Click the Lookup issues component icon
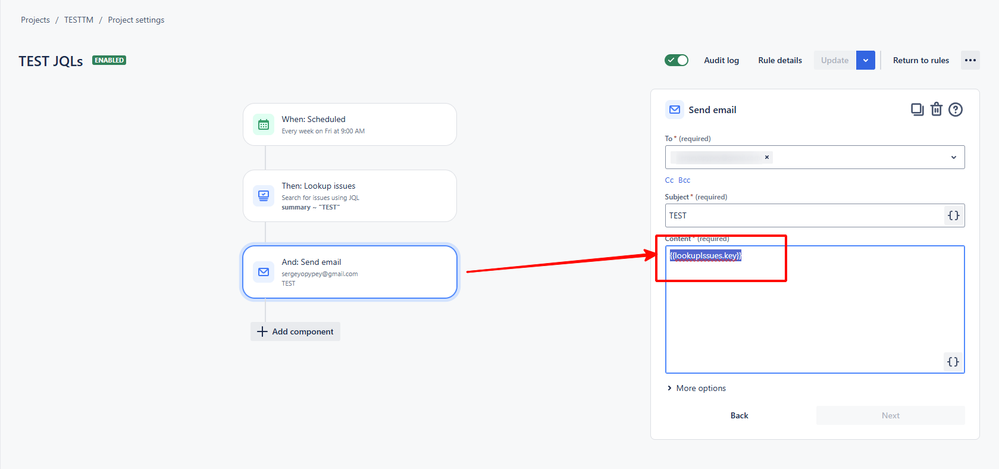Image resolution: width=999 pixels, height=469 pixels. coord(263,196)
